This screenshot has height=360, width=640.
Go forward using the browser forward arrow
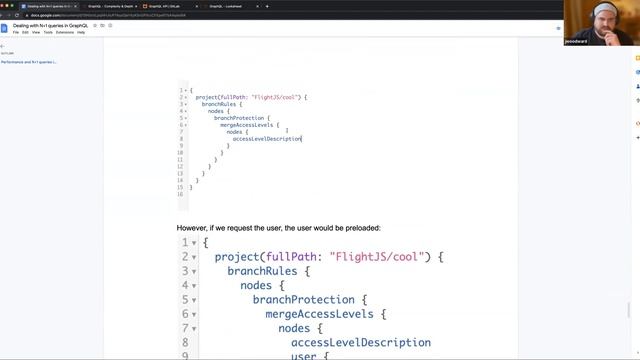click(x=9, y=15)
